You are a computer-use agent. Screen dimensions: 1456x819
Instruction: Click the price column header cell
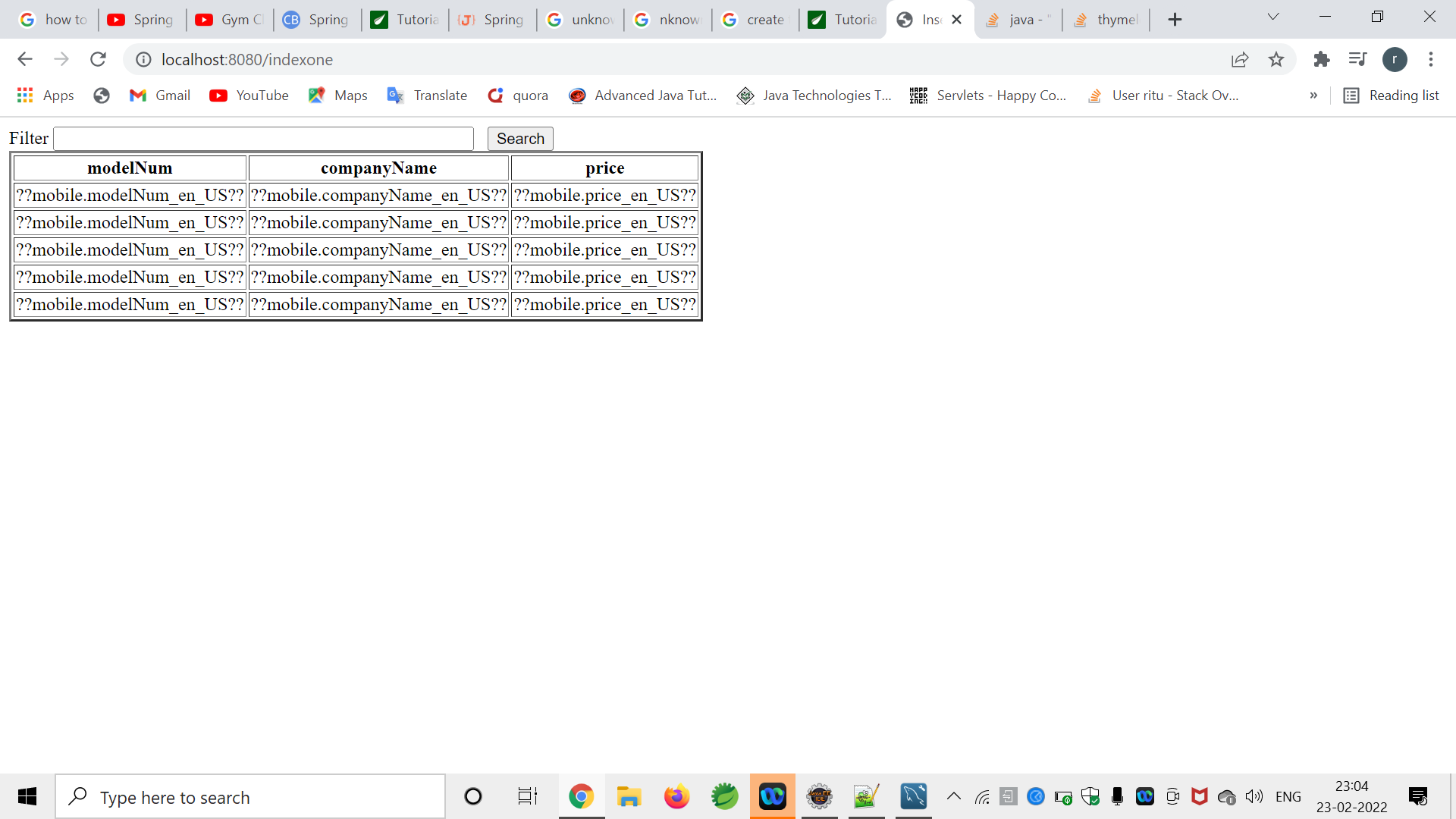point(605,167)
